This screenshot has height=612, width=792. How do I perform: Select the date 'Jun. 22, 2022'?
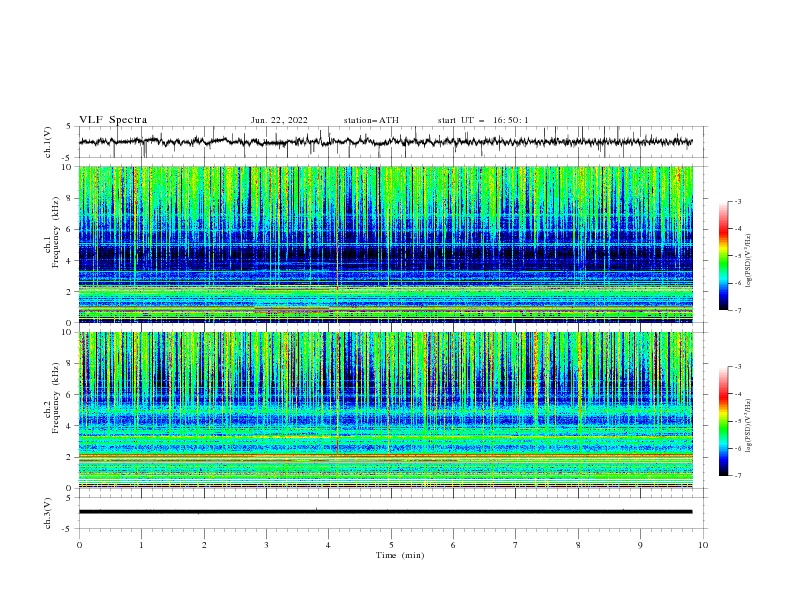click(279, 120)
